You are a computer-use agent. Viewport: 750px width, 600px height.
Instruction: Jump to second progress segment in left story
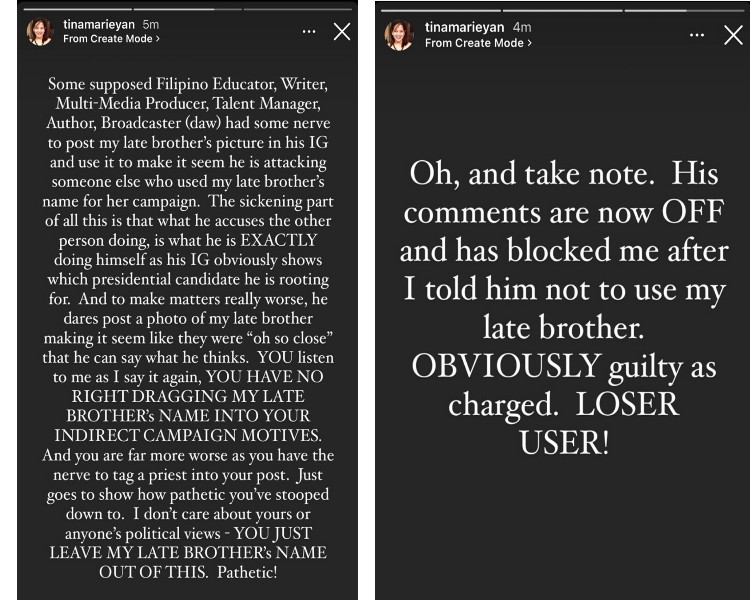coord(188,9)
